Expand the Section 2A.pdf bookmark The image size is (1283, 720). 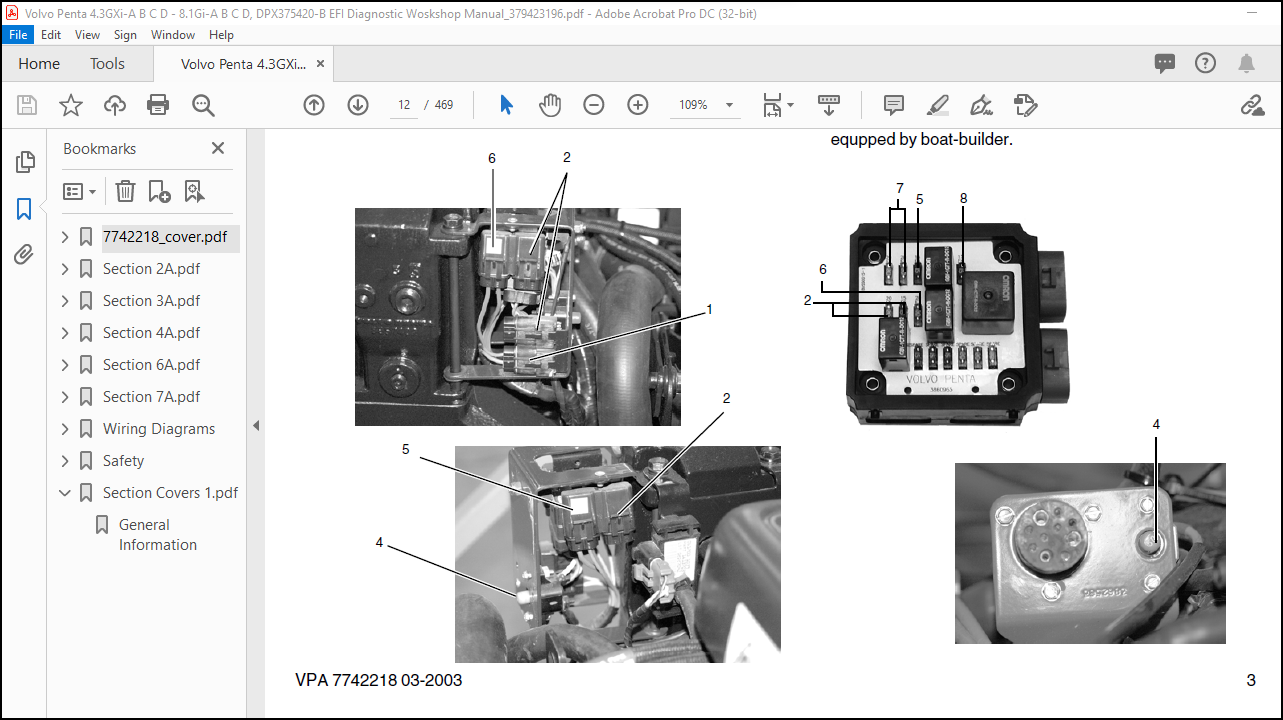(x=65, y=269)
